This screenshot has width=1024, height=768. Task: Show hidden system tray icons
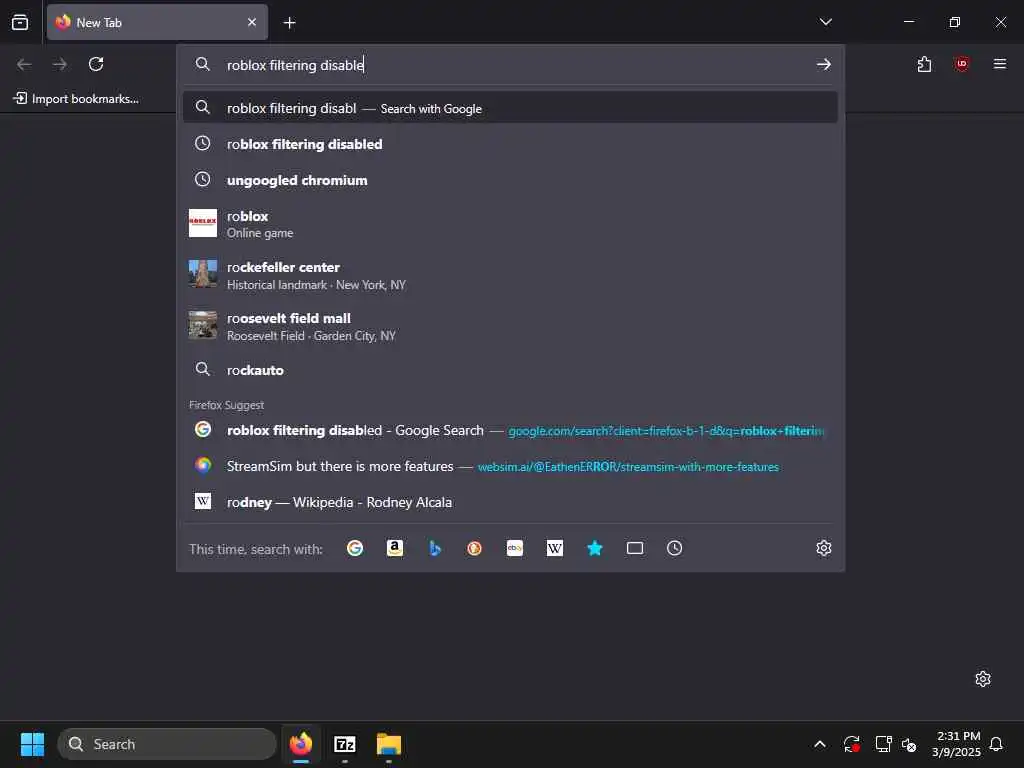point(820,744)
